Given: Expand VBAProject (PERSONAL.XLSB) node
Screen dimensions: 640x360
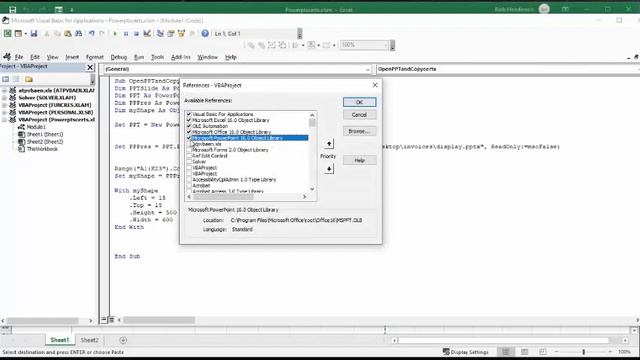Looking at the screenshot, I should [4, 112].
